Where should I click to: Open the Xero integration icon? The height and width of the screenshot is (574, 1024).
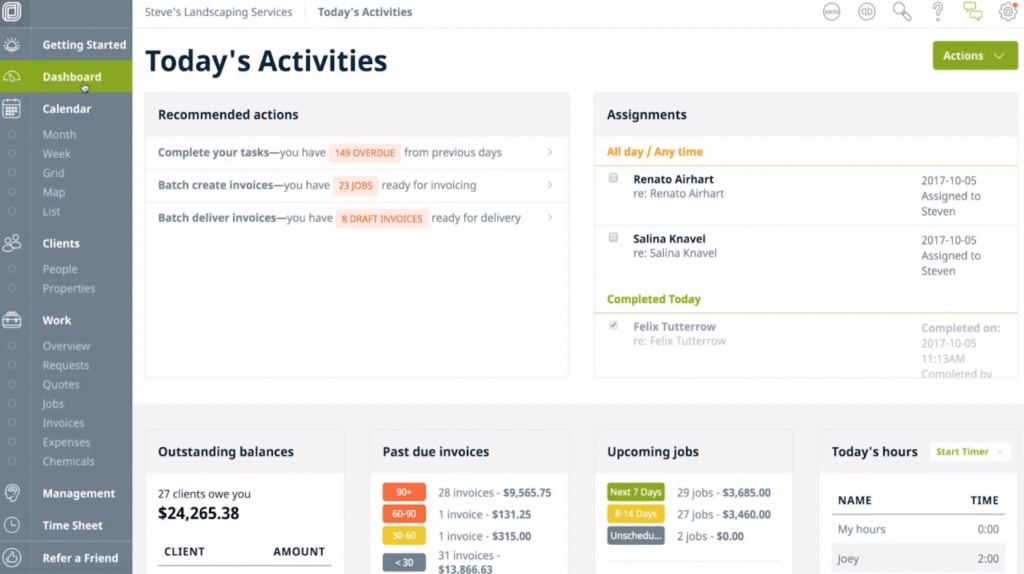coord(831,12)
